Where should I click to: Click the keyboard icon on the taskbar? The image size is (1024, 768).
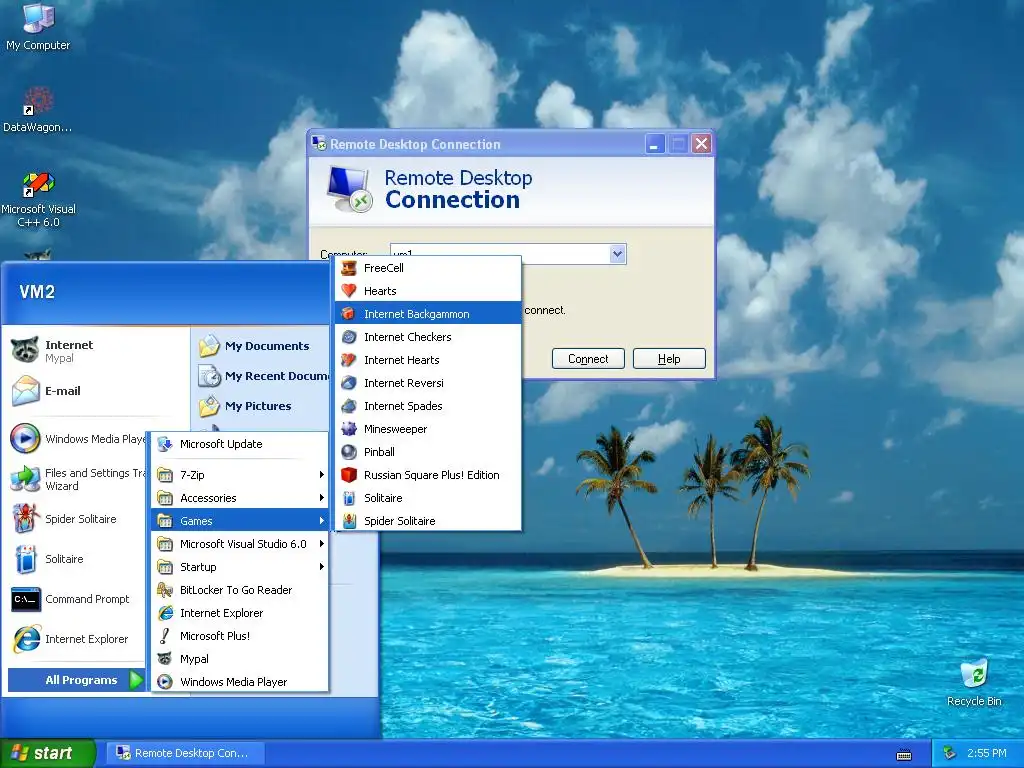(904, 755)
